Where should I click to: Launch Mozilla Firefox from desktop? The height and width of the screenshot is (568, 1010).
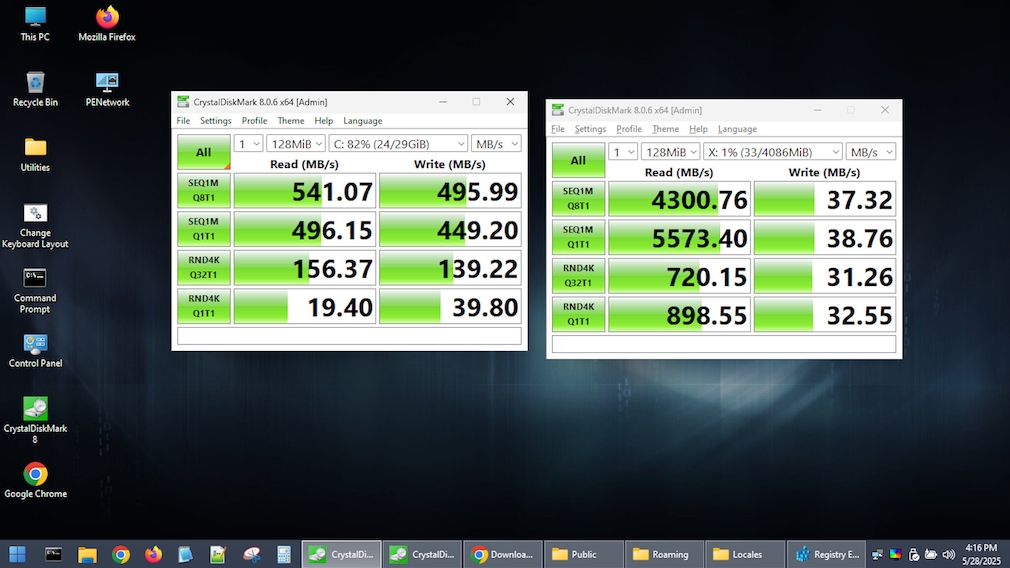point(107,24)
